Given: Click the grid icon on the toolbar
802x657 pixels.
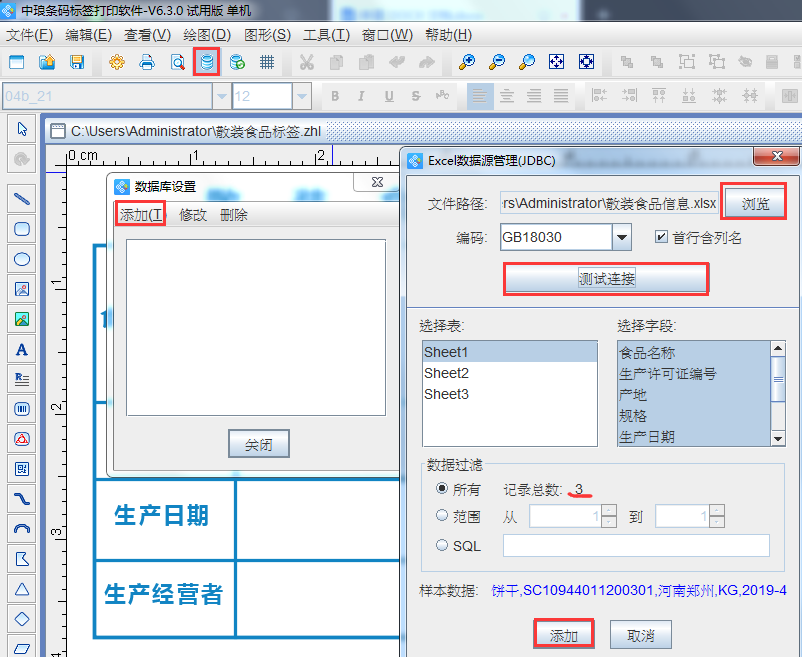Looking at the screenshot, I should [x=266, y=61].
